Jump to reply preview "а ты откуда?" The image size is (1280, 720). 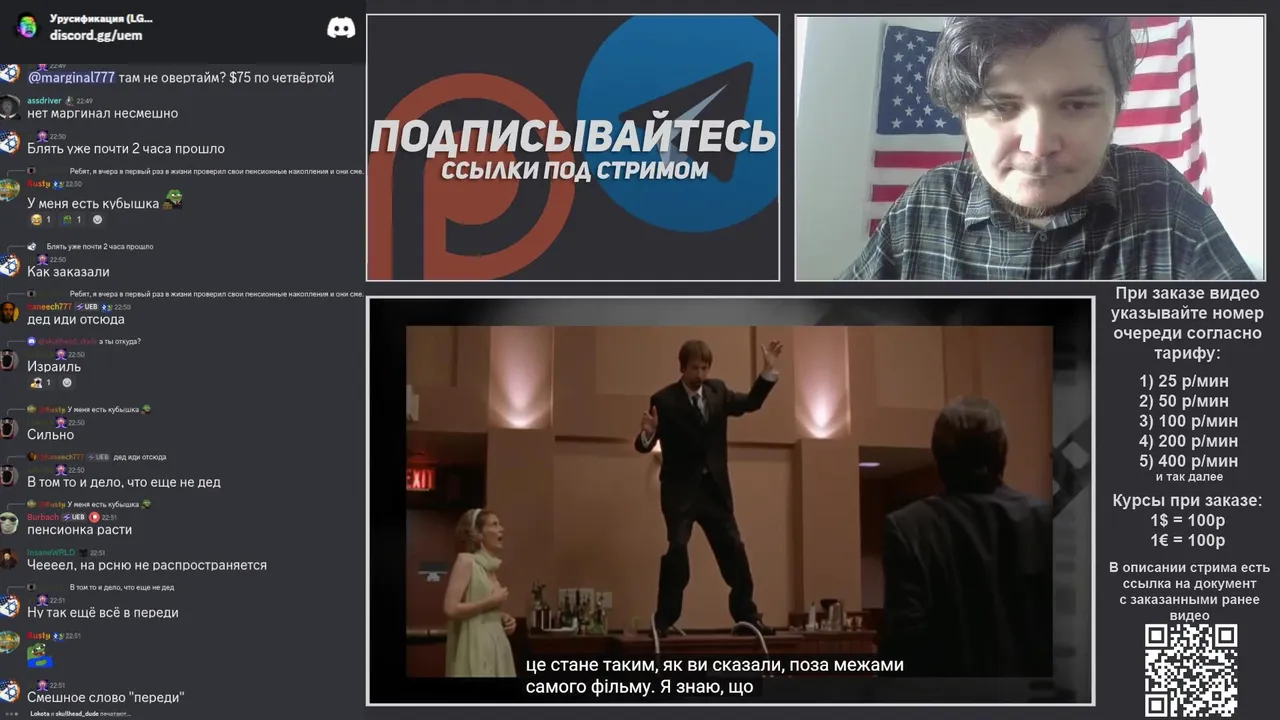pyautogui.click(x=119, y=342)
